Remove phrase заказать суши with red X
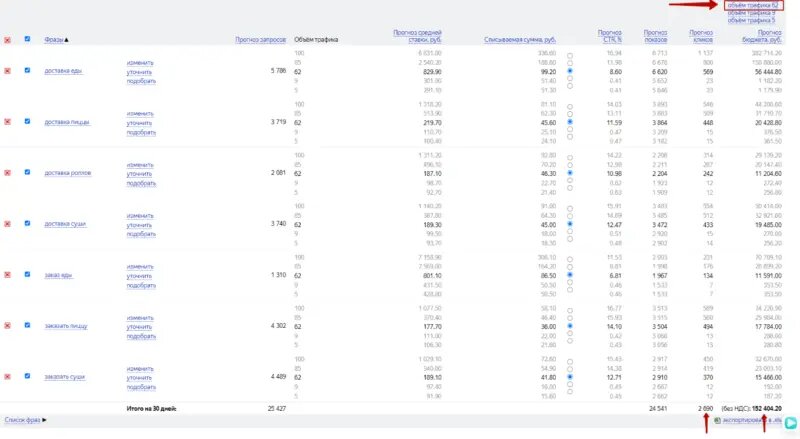This screenshot has width=800, height=439. (7, 377)
